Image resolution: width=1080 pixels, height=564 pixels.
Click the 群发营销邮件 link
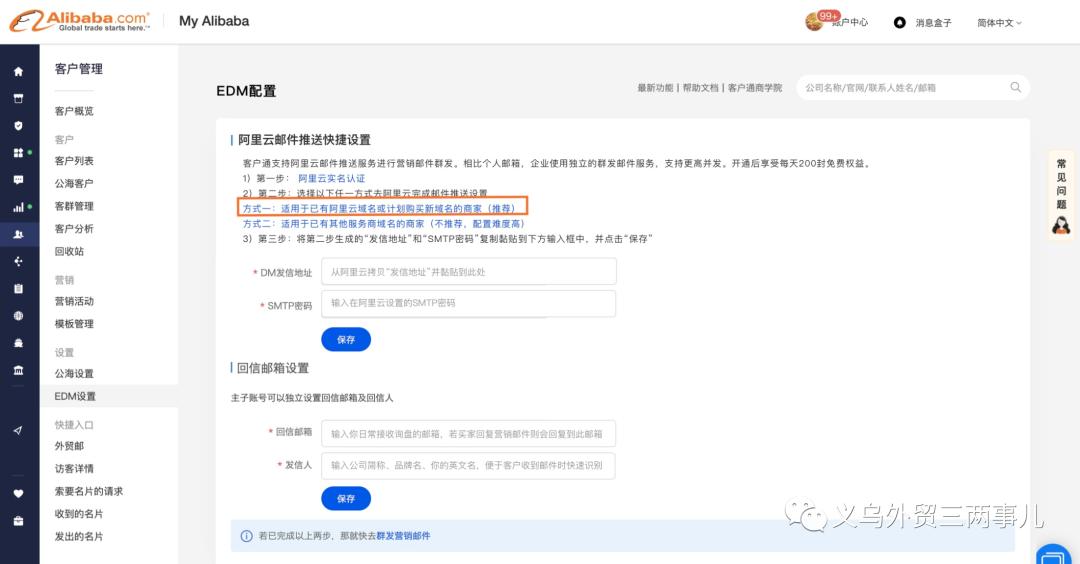403,536
